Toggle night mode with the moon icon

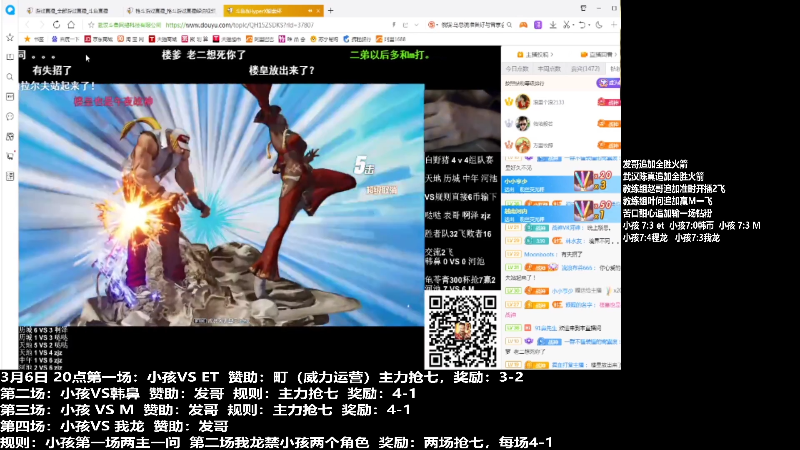tap(599, 24)
